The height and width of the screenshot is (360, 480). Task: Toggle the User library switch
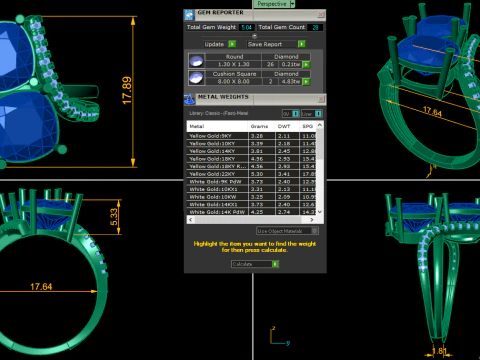pos(318,114)
